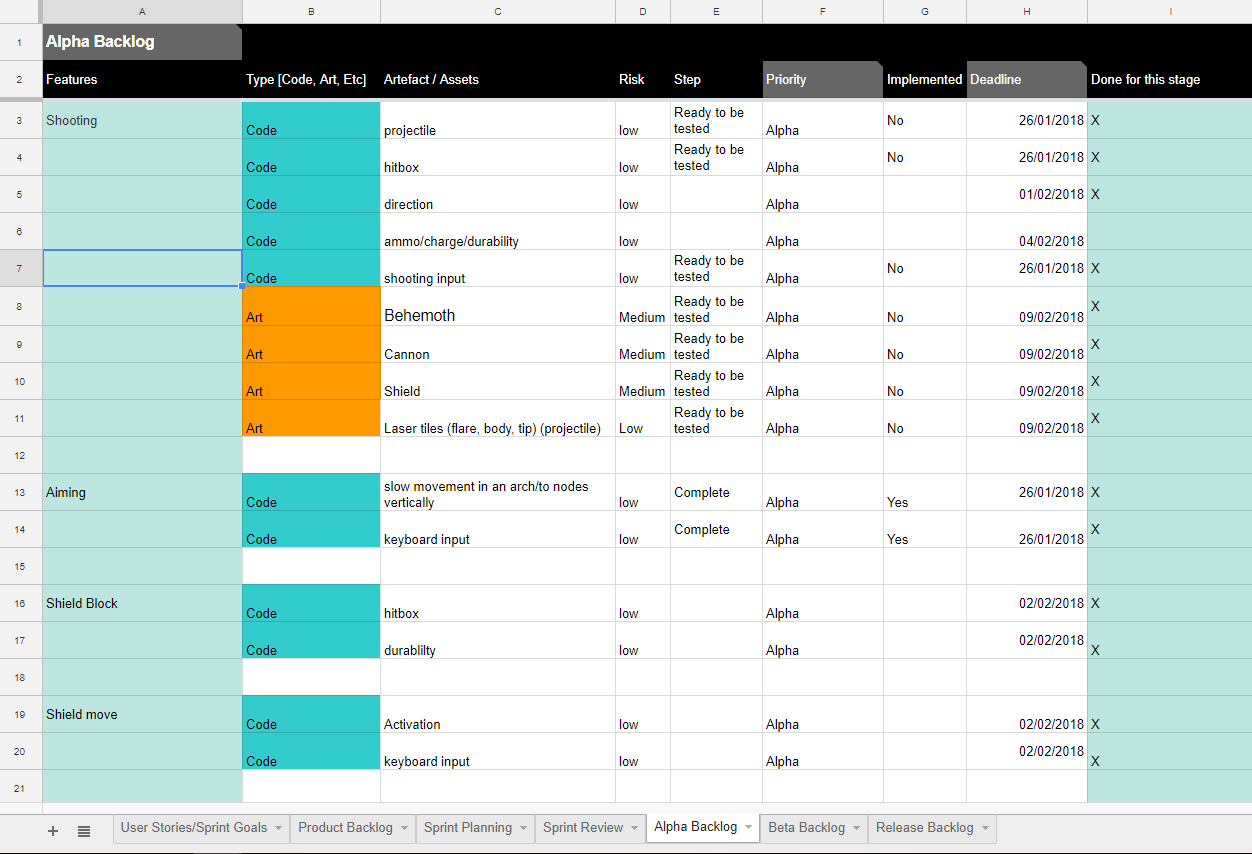Select the Deadline heading cell
The image size is (1252, 854).
pos(1026,79)
